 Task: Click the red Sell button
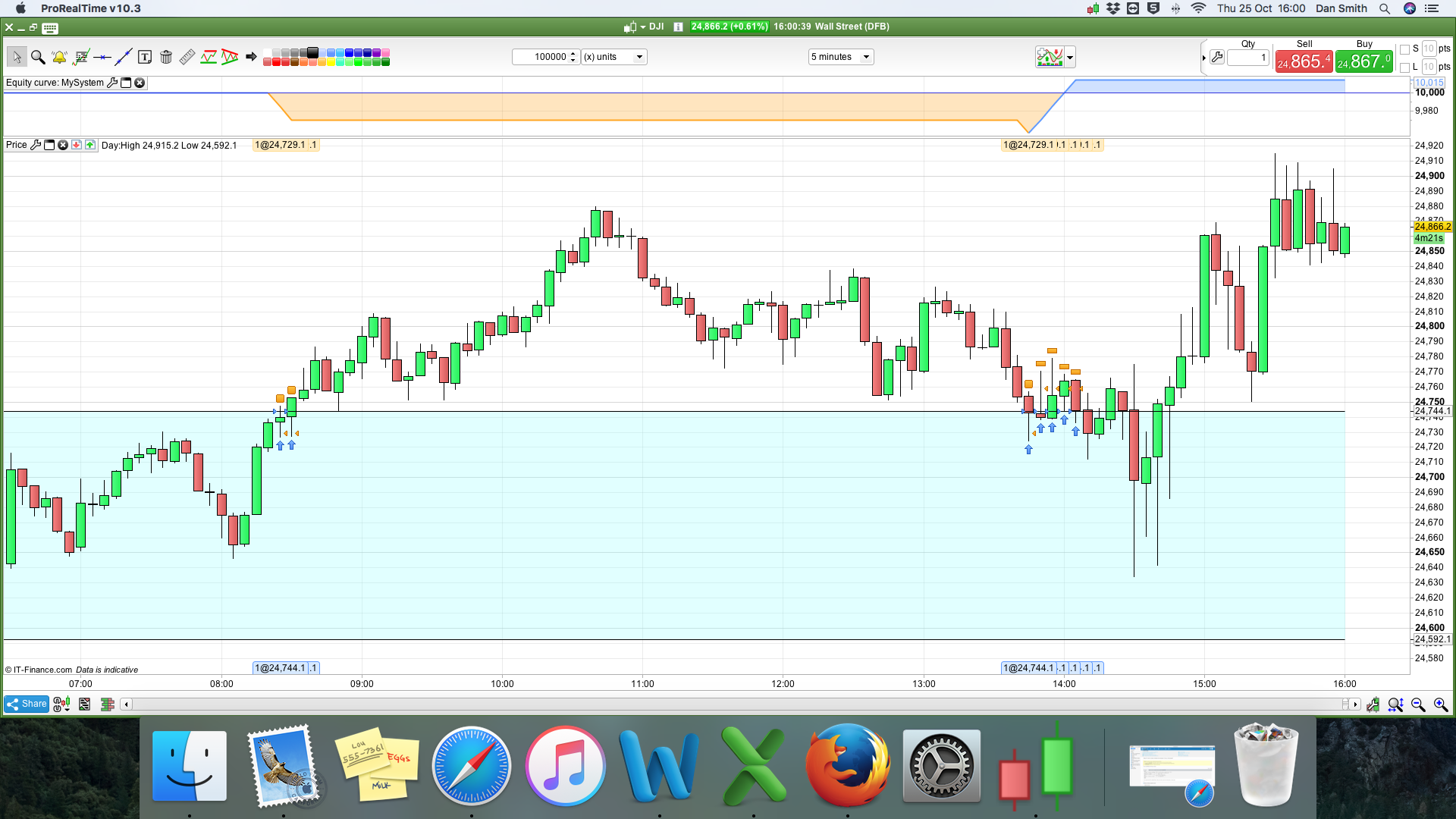coord(1303,61)
